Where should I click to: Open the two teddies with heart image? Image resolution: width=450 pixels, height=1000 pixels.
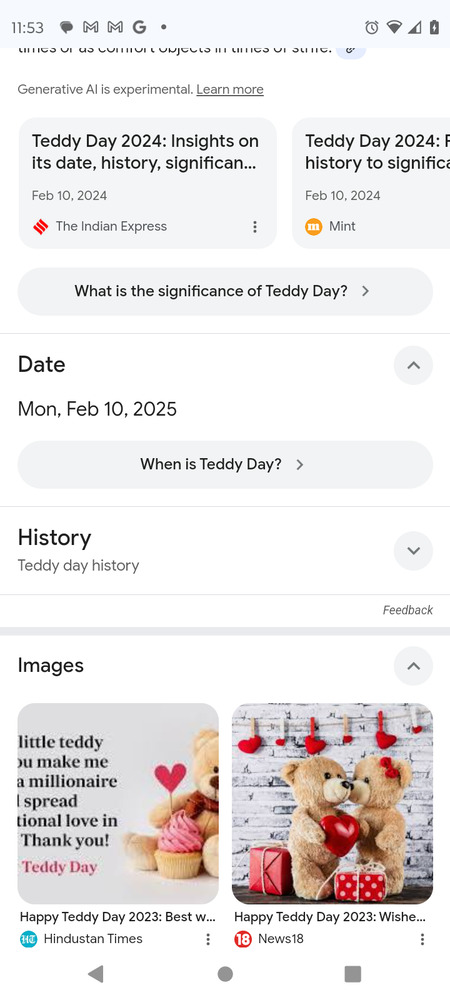332,804
